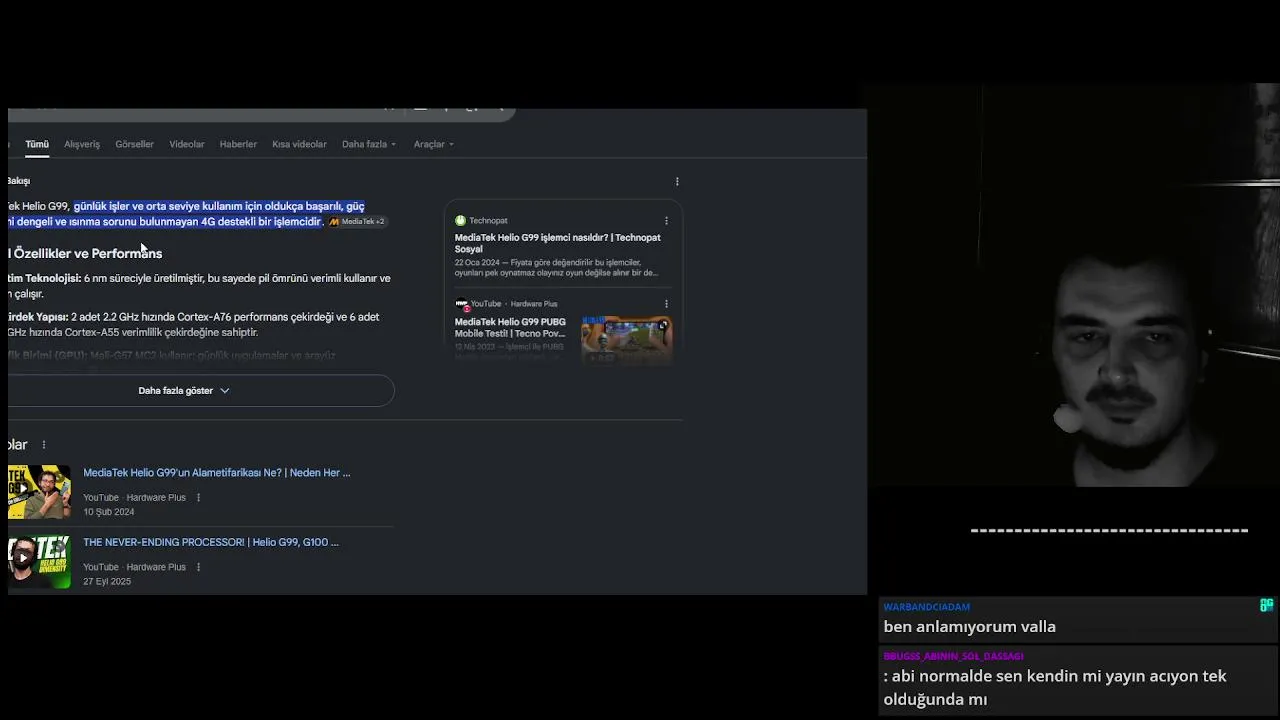Open the three-dot menu on Technopat card
The image size is (1280, 720).
(x=666, y=221)
